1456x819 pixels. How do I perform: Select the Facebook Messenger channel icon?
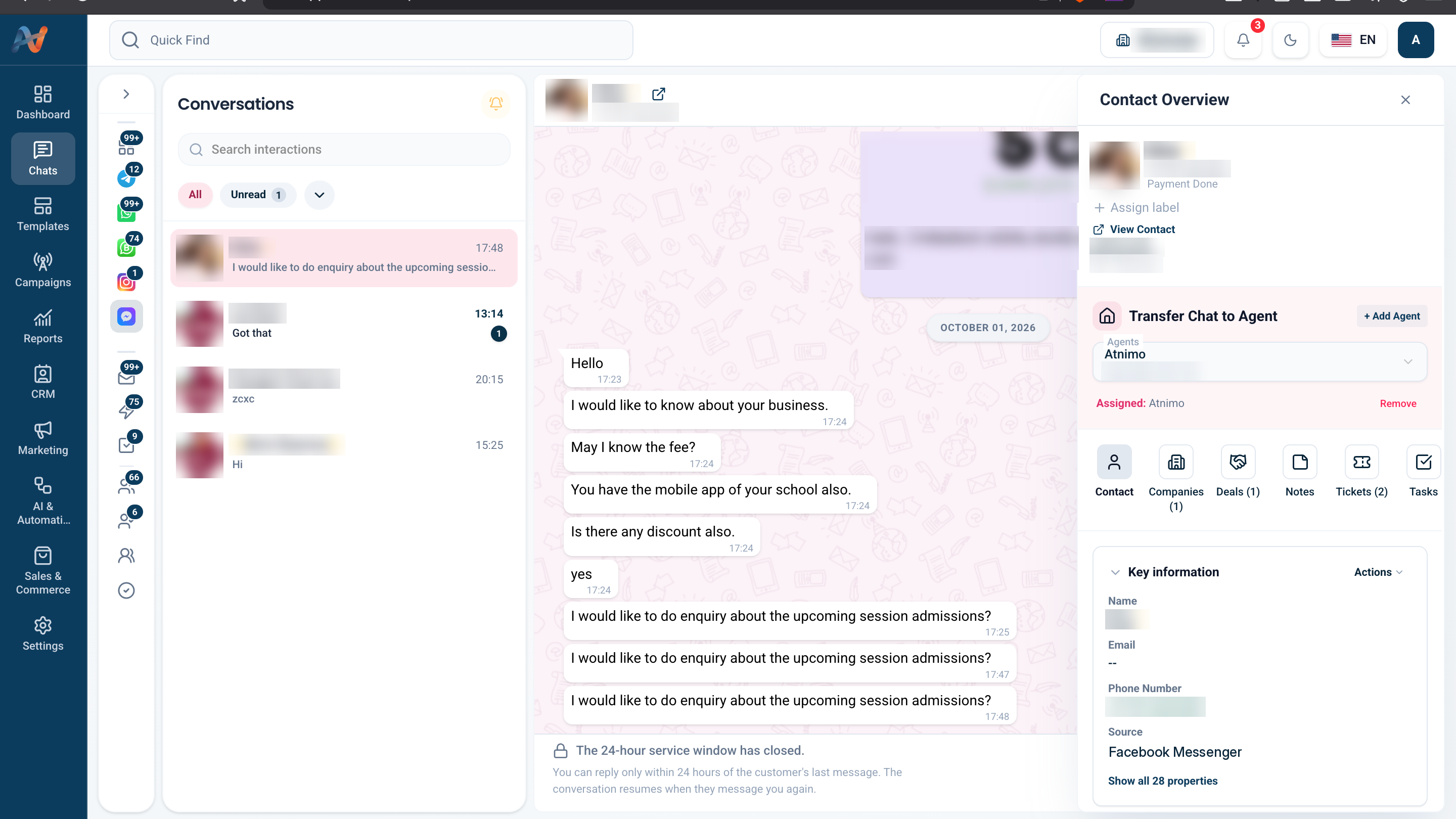pos(126,316)
